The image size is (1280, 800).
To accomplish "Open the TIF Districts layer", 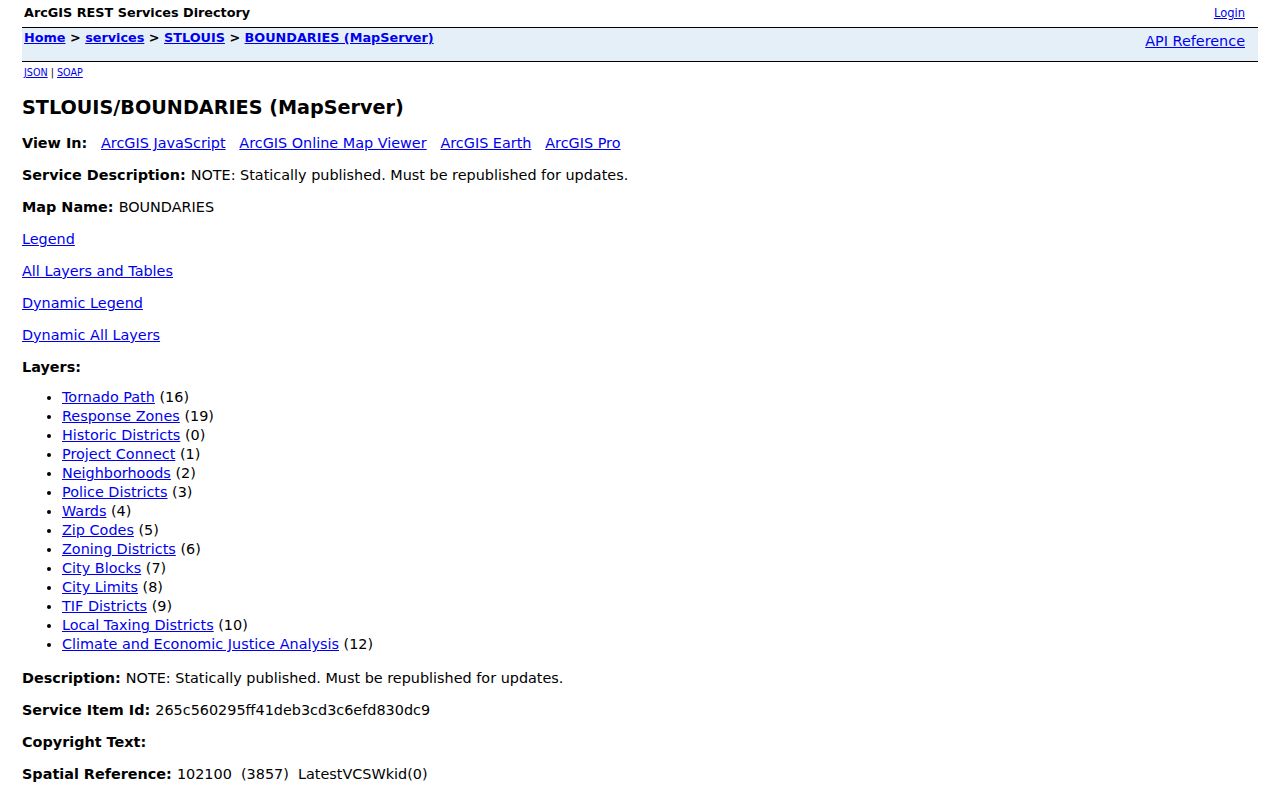I will (x=104, y=606).
